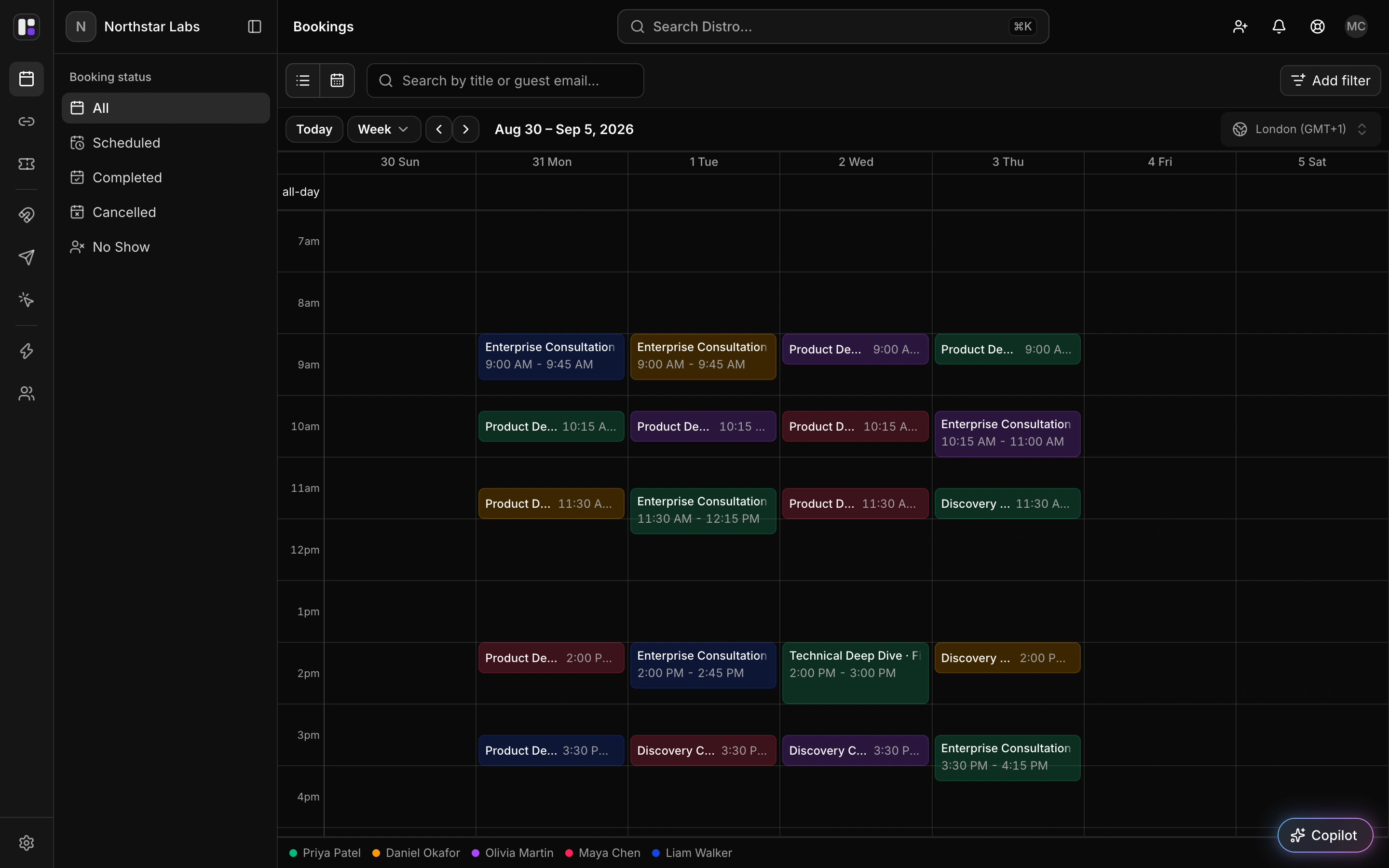
Task: Go to next week arrow
Action: (x=466, y=129)
